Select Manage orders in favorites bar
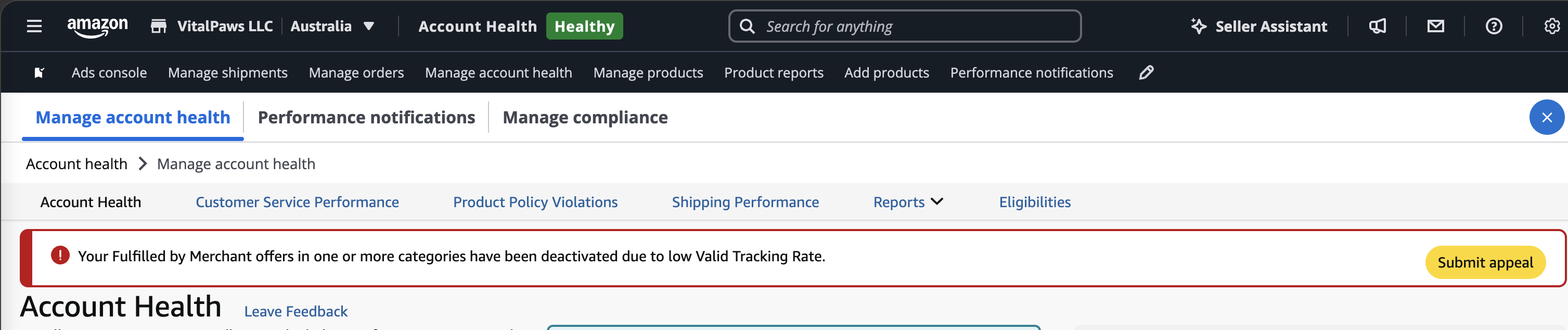Screen dimensions: 1568x330 point(356,72)
